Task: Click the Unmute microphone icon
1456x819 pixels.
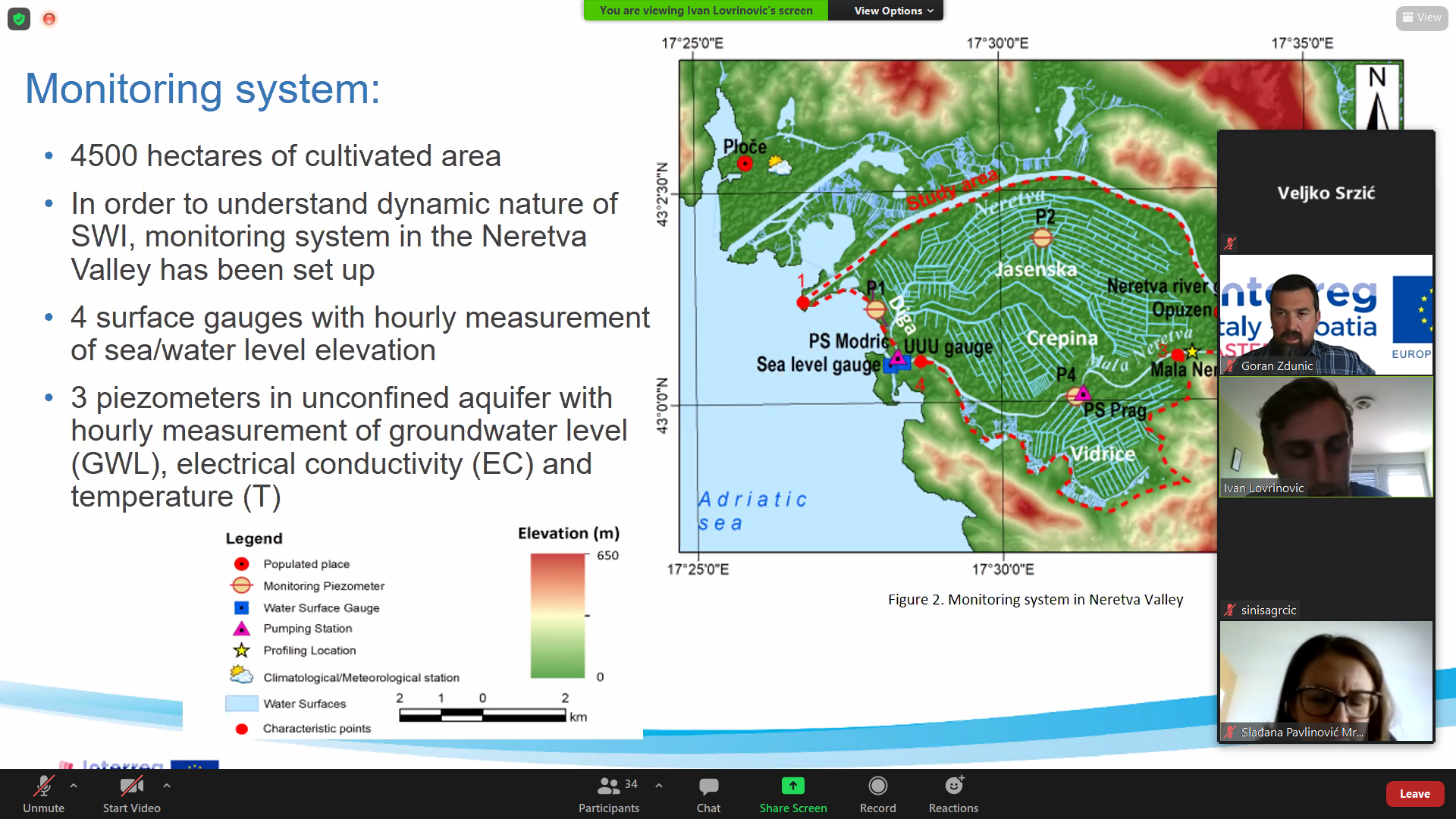Action: tap(43, 786)
